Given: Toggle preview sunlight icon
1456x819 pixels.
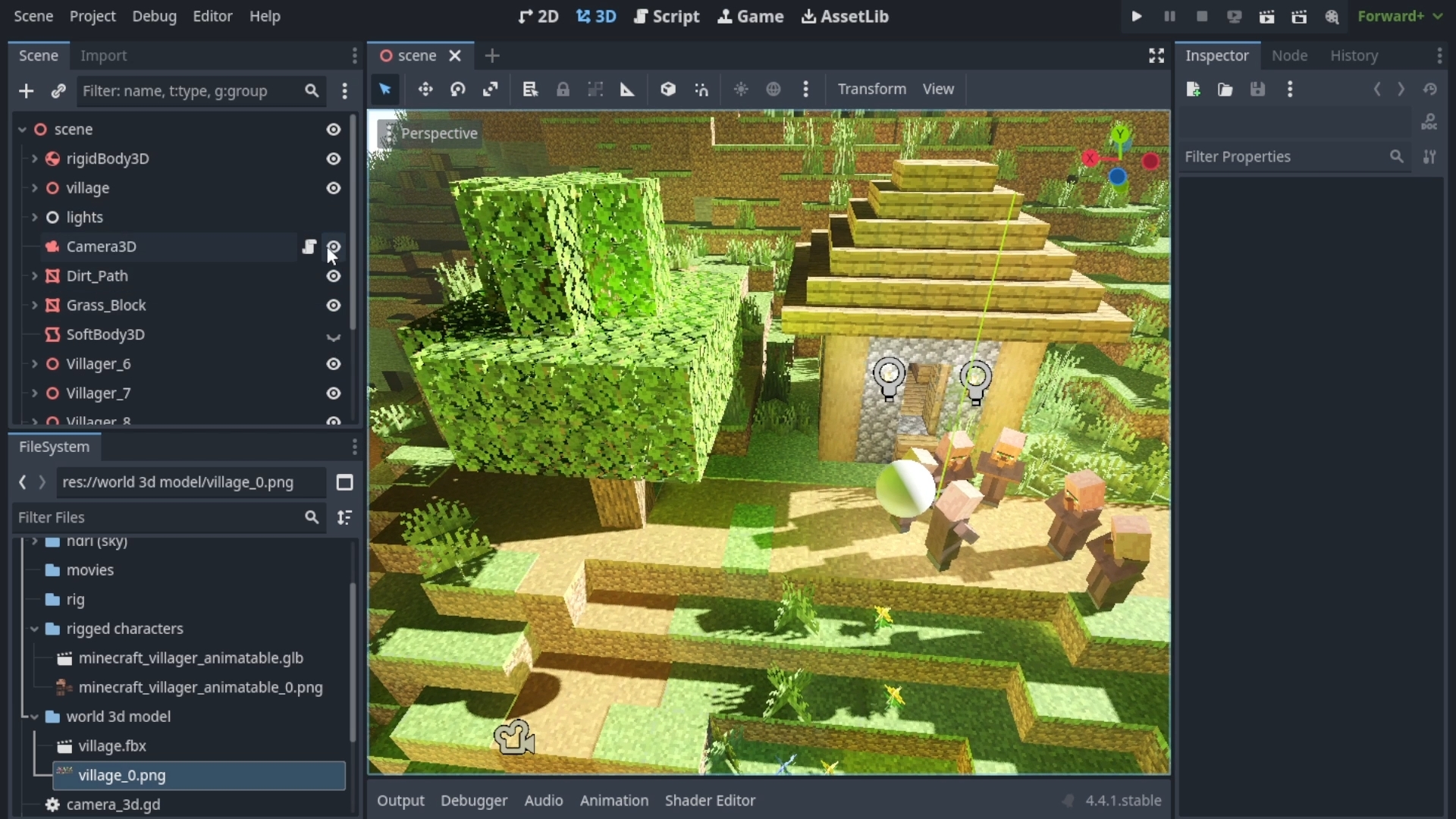Looking at the screenshot, I should 741,89.
